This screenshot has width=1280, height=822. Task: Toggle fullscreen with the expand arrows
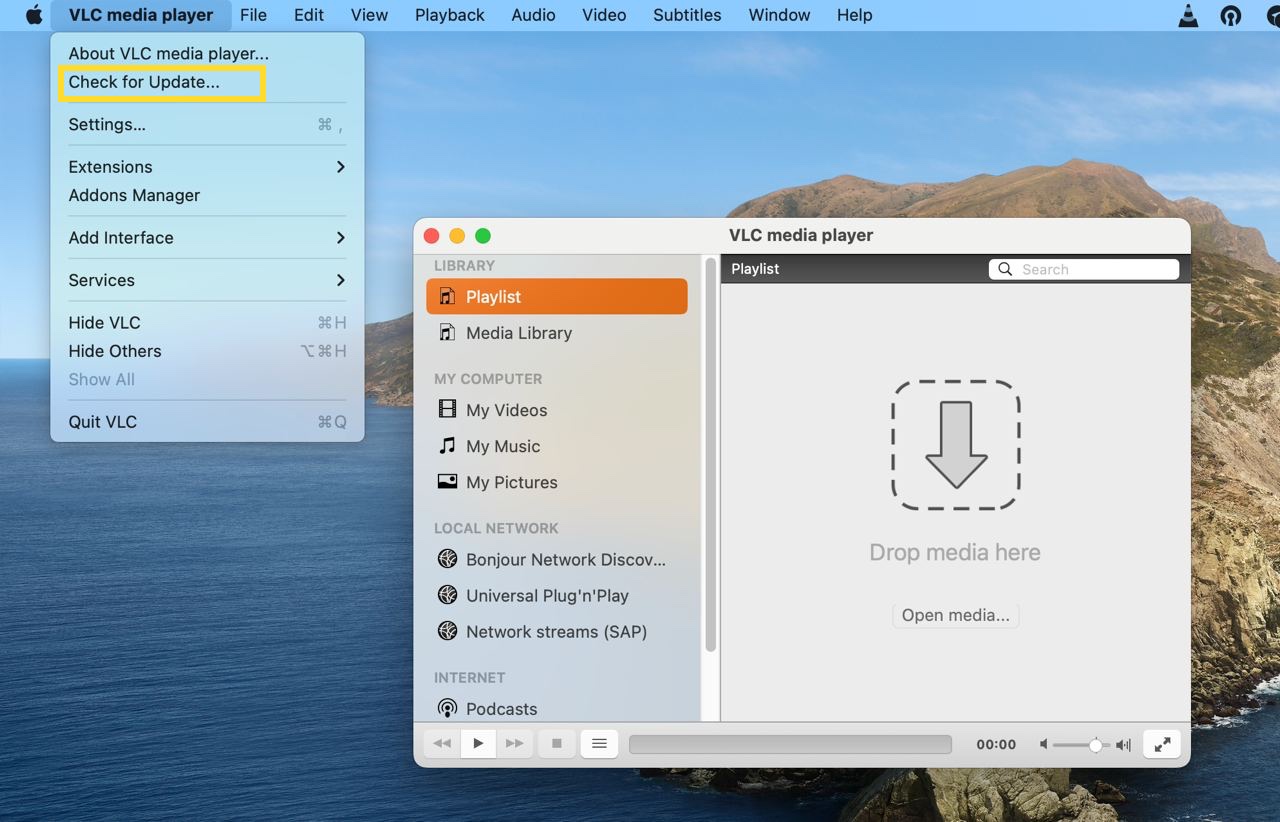click(x=1161, y=744)
